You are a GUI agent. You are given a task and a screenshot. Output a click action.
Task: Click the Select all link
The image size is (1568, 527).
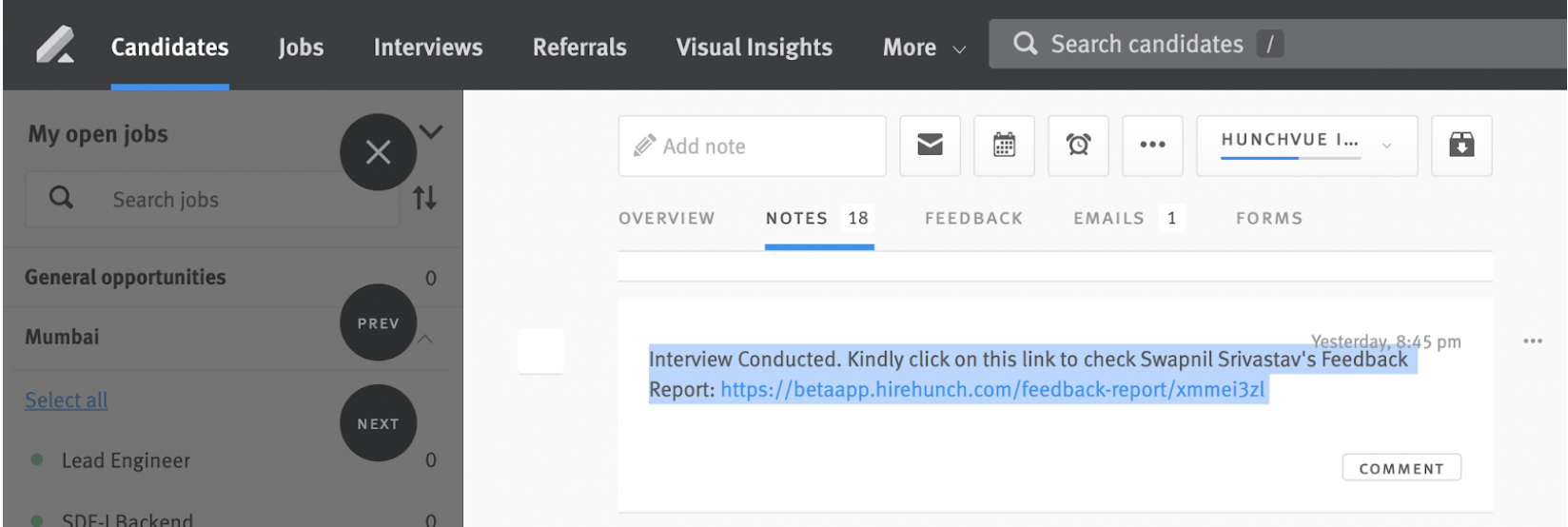pyautogui.click(x=66, y=400)
